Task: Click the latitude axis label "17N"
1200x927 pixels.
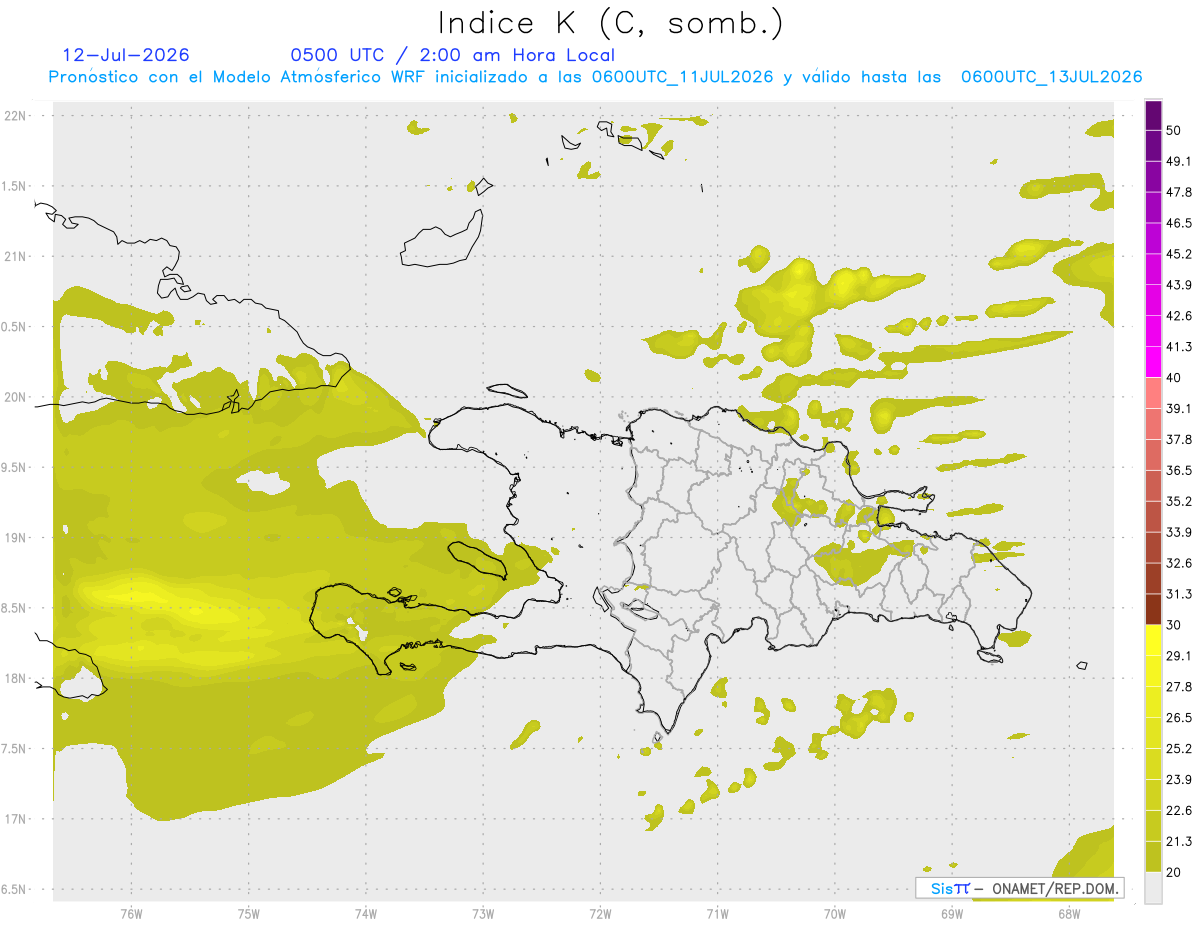Action: click(15, 819)
